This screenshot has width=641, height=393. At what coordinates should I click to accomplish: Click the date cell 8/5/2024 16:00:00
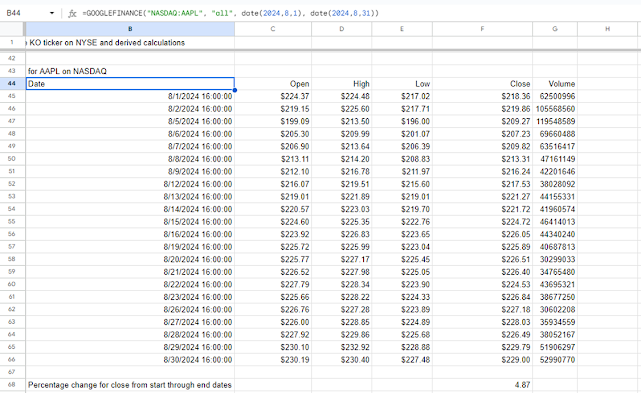[130, 121]
